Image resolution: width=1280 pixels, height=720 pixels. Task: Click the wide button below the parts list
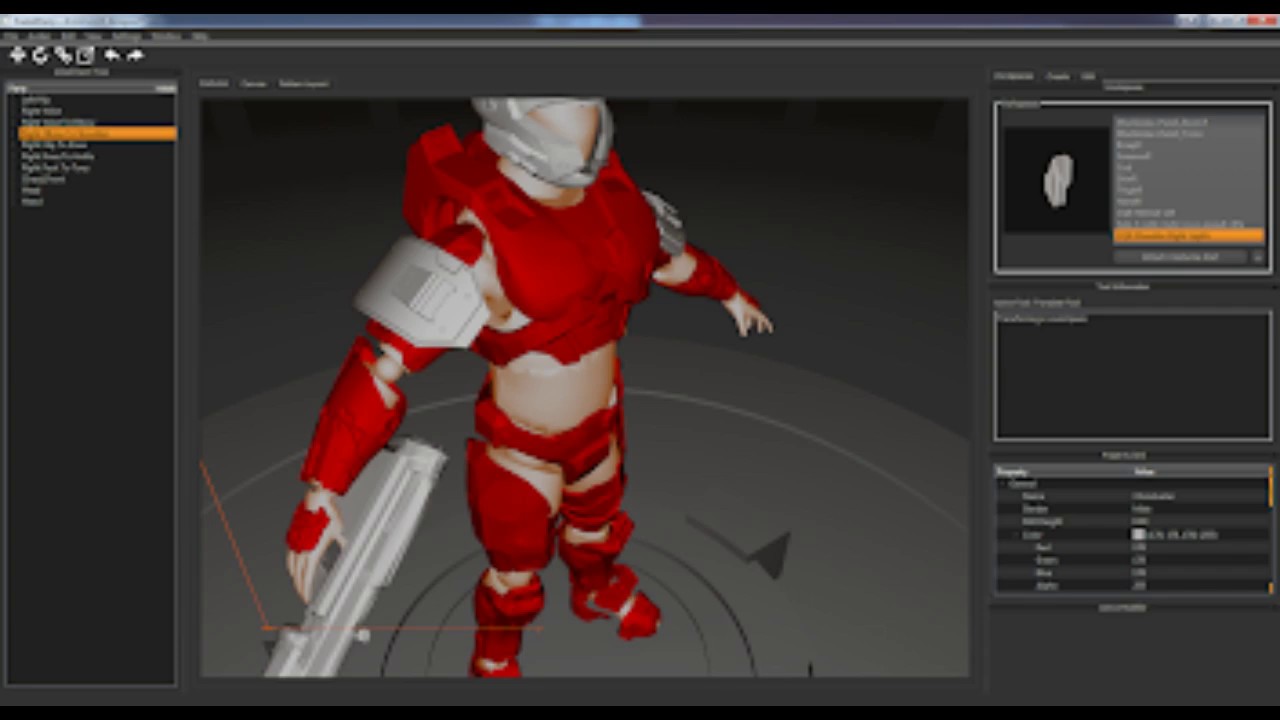tap(1181, 257)
